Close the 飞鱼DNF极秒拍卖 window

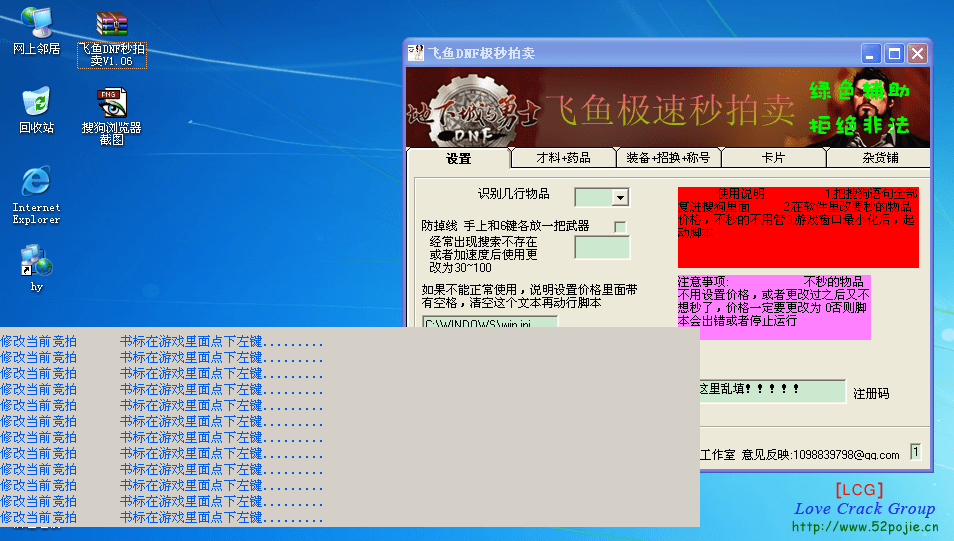917,54
